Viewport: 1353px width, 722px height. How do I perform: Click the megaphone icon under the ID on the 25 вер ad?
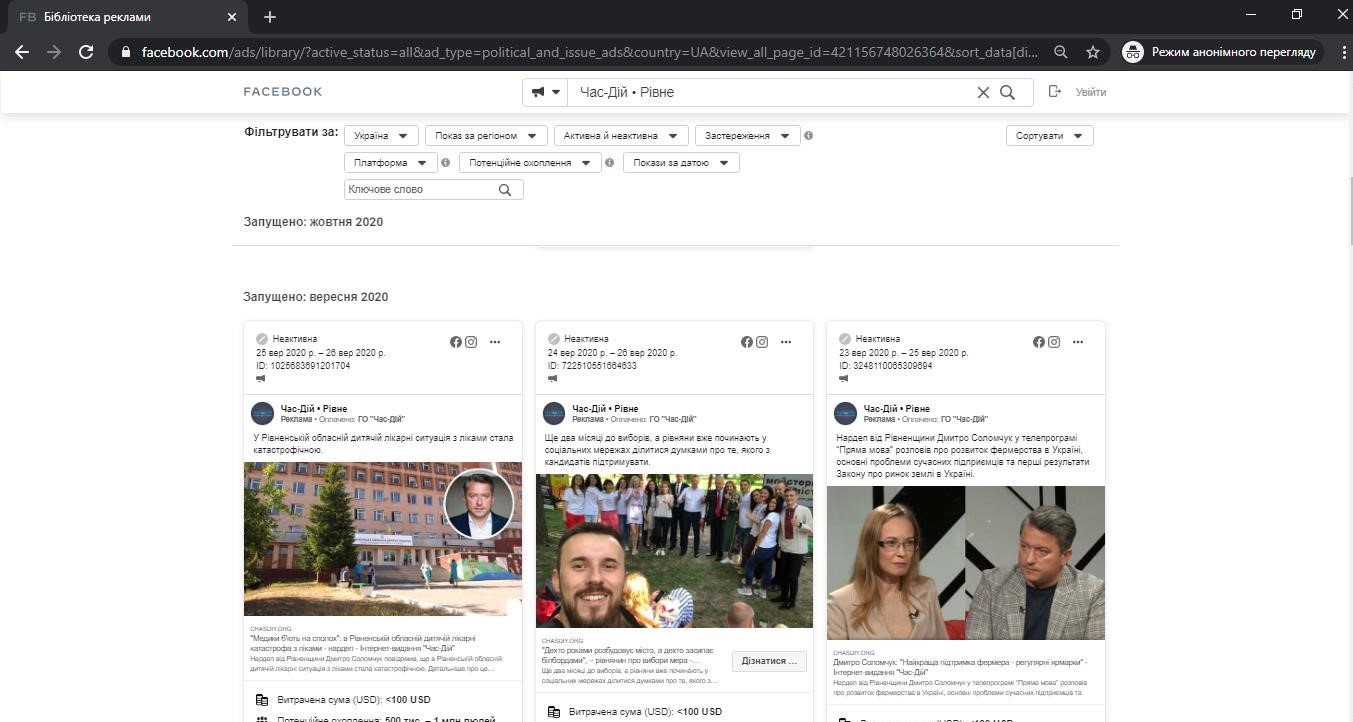(261, 379)
